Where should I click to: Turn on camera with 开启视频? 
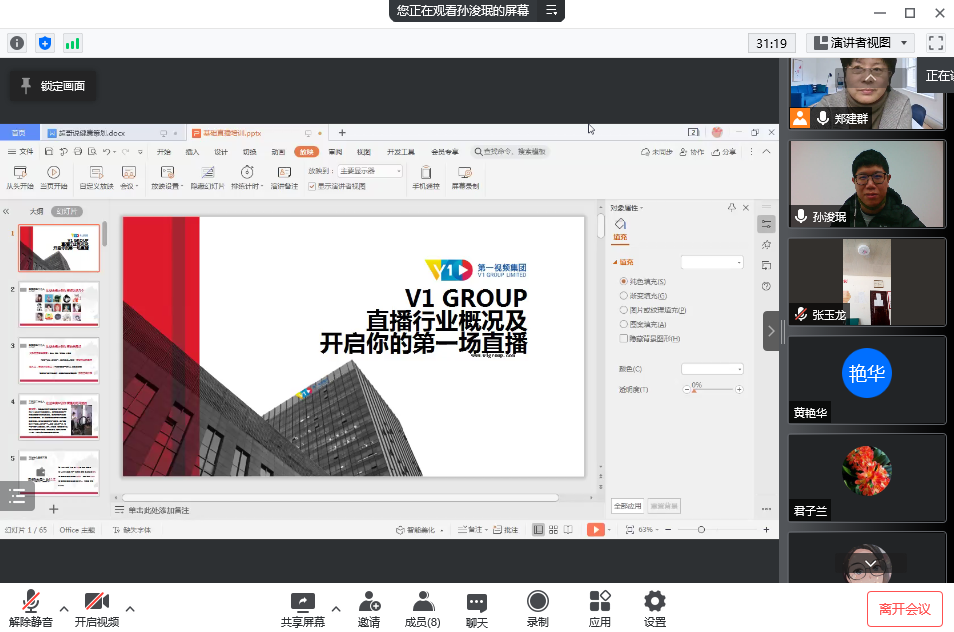pos(97,609)
